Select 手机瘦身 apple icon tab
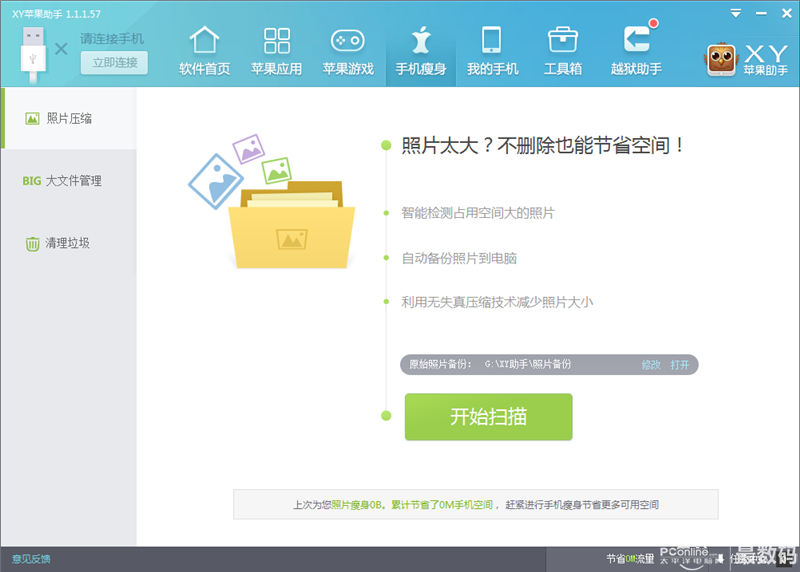Screen dimensions: 800x572 (421, 51)
